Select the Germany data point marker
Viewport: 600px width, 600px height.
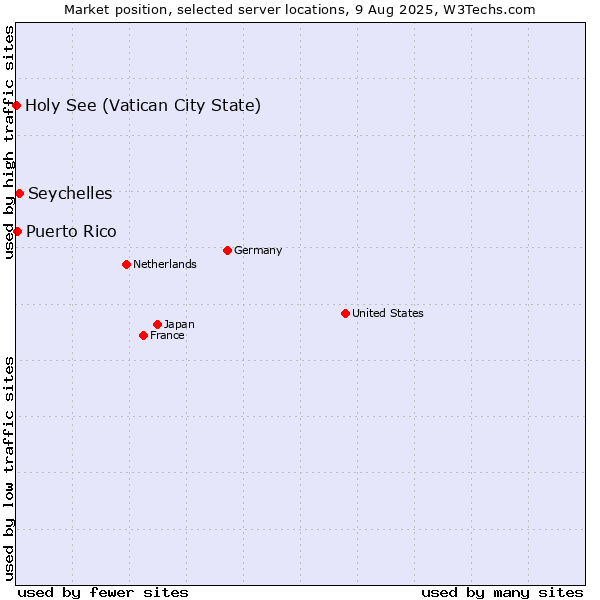(x=227, y=251)
